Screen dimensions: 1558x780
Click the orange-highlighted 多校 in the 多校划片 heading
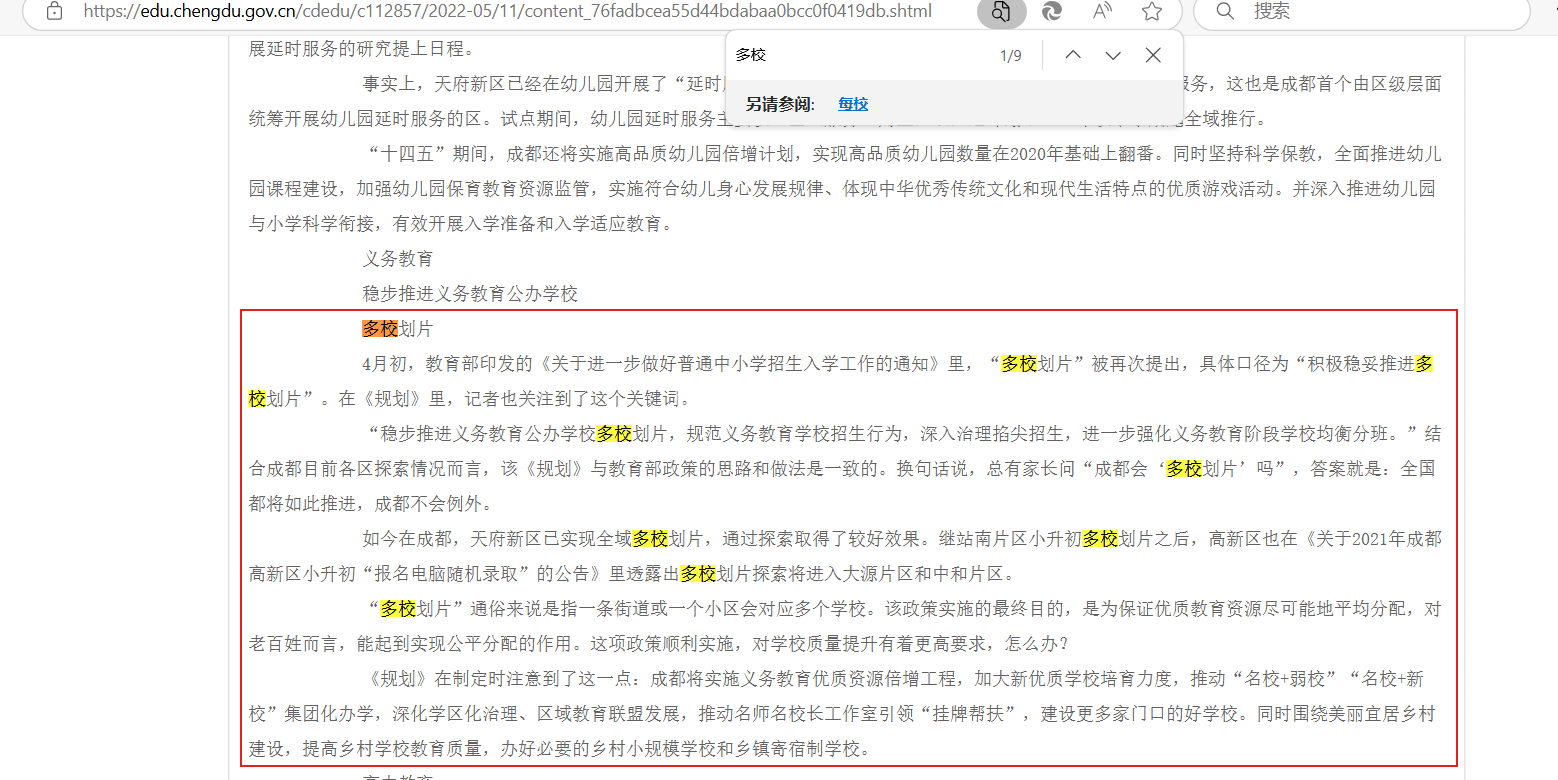pos(380,329)
